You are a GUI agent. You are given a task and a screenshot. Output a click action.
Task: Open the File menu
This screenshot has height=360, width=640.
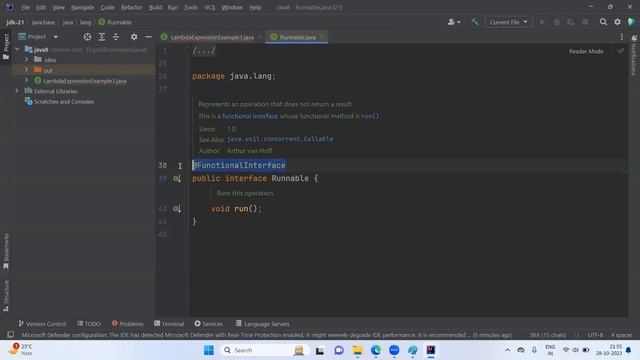pyautogui.click(x=25, y=7)
